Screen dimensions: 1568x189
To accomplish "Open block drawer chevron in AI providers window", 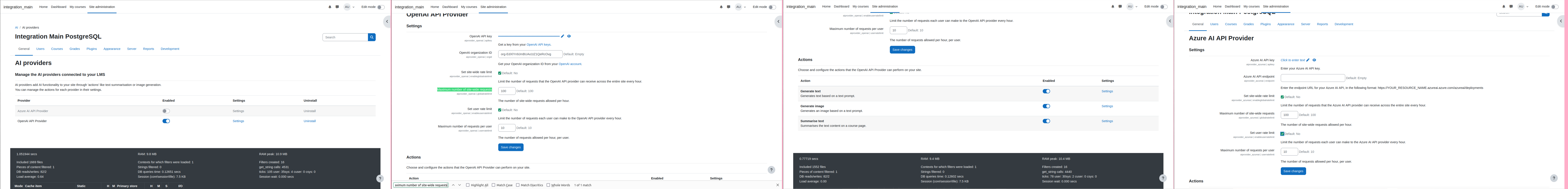I will point(387,21).
